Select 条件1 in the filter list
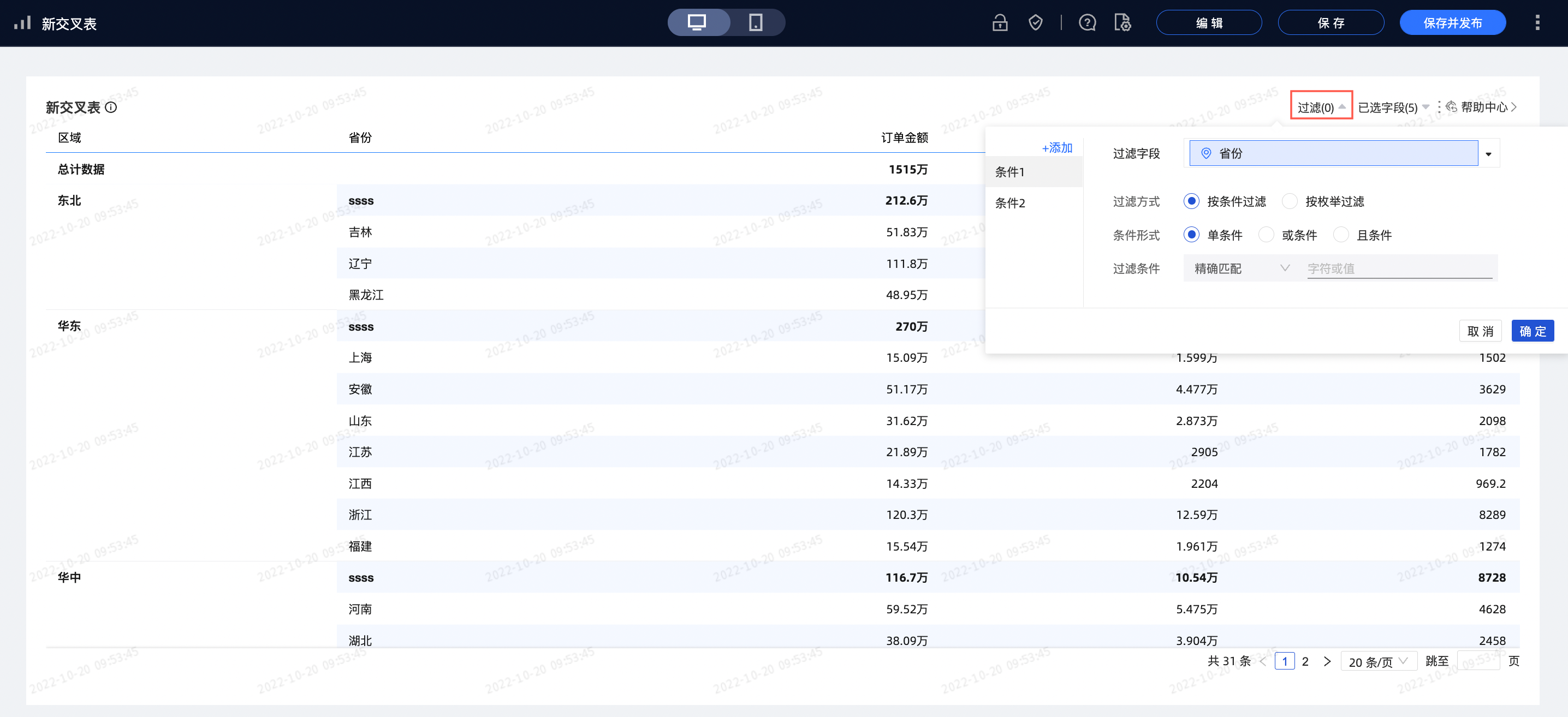The width and height of the screenshot is (1568, 717). (1034, 172)
